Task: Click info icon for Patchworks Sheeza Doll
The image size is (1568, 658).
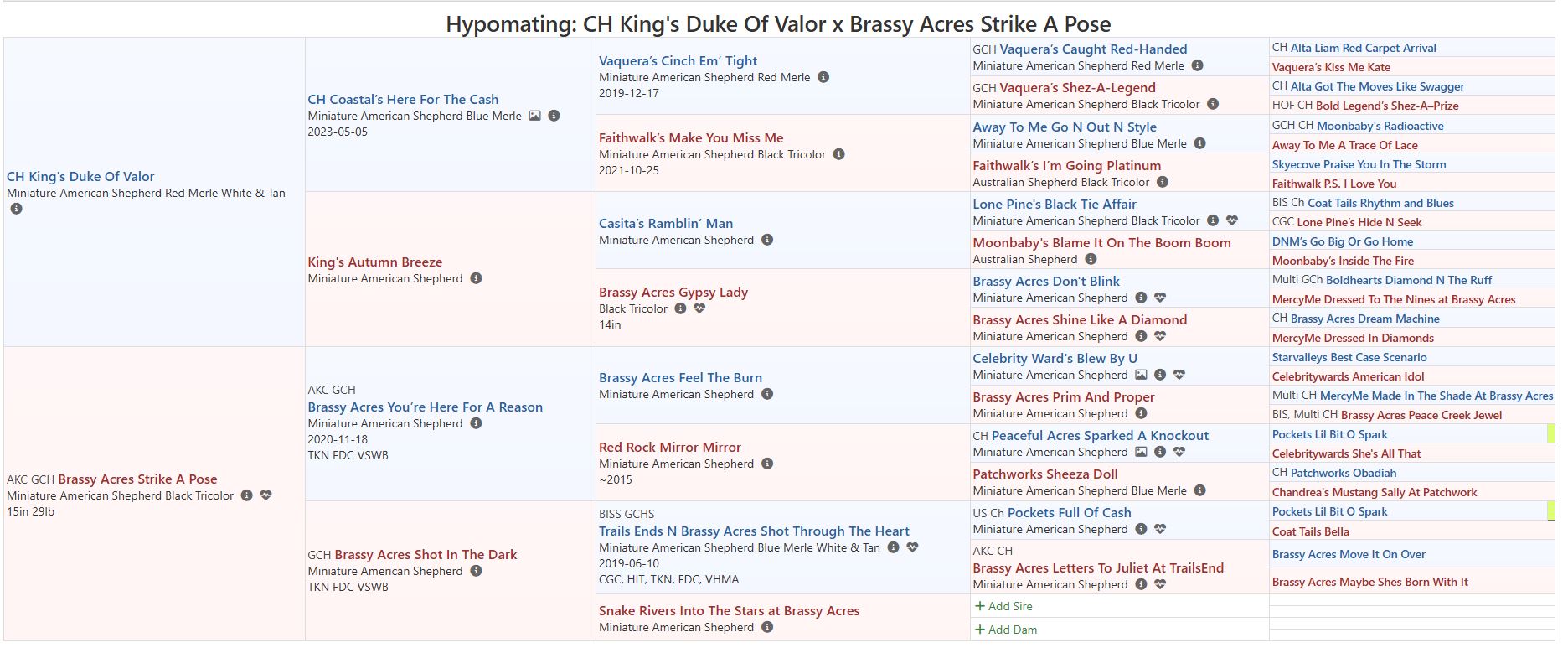Action: [1199, 490]
